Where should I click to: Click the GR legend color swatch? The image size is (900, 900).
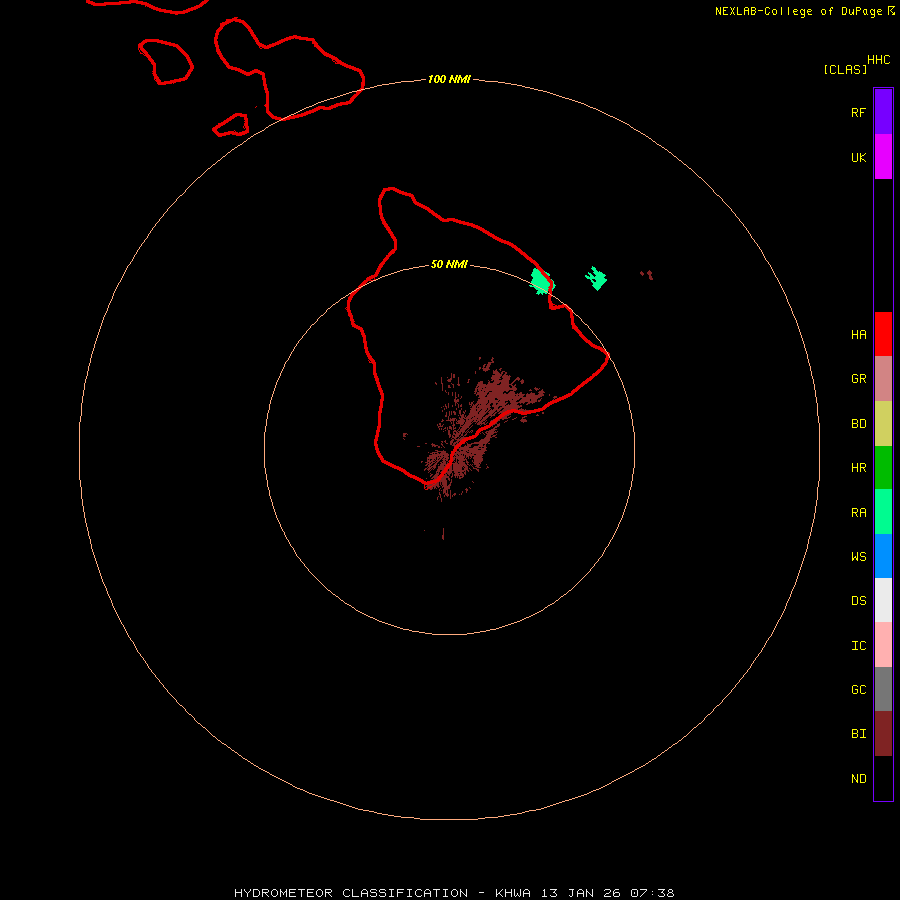[883, 379]
